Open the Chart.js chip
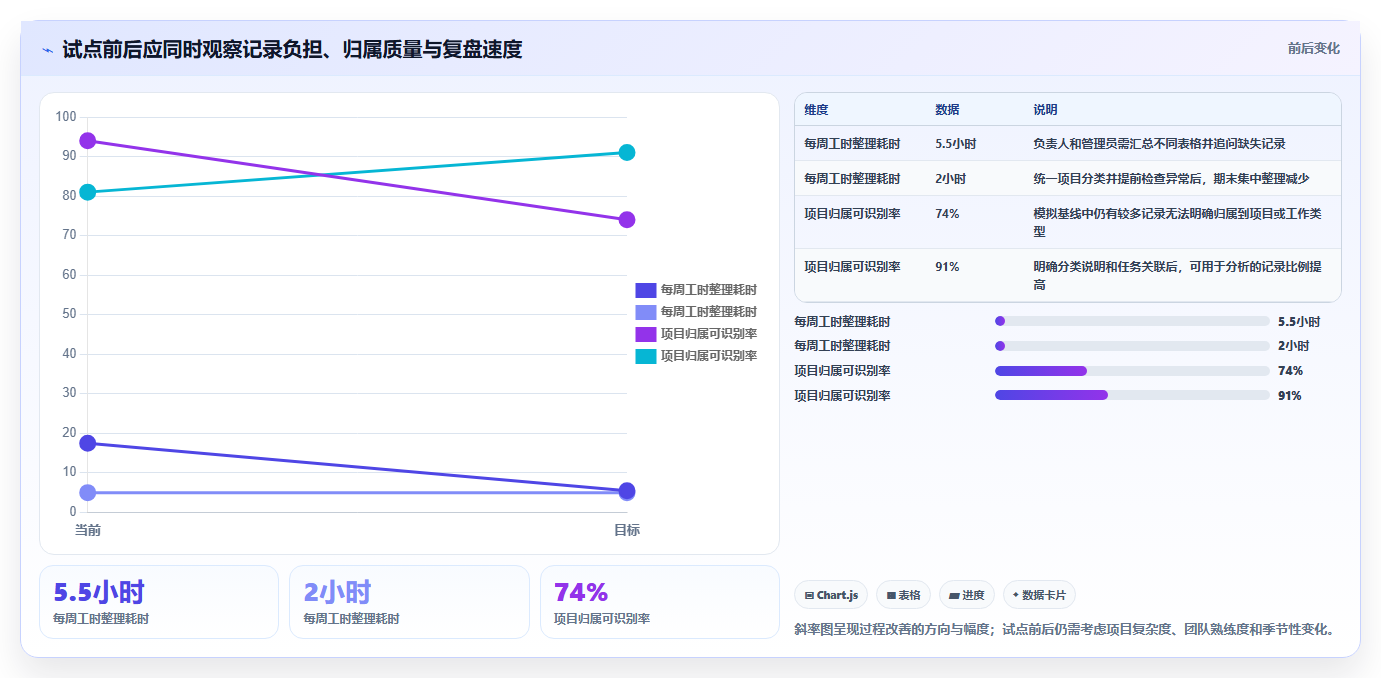This screenshot has width=1381, height=678. coord(831,595)
